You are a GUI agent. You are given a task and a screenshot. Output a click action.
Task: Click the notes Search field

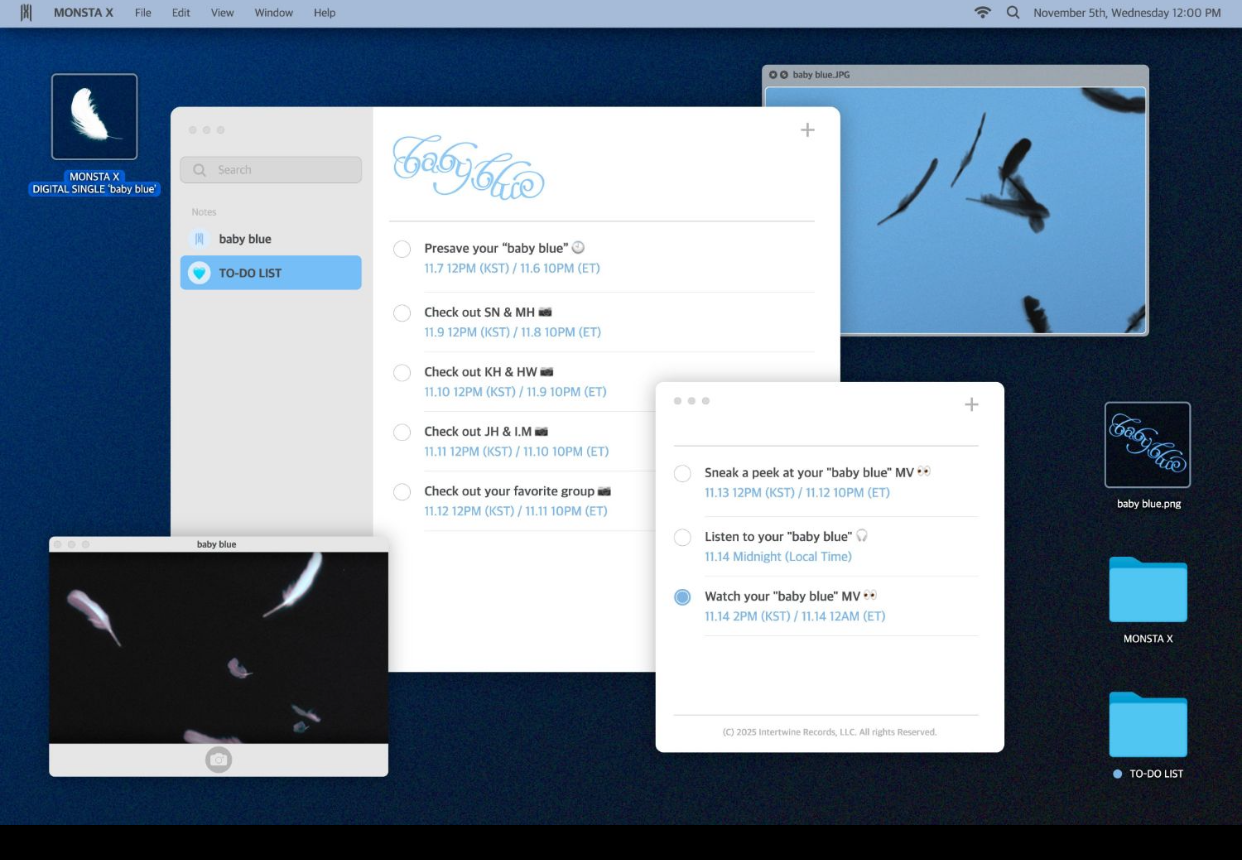(x=270, y=170)
